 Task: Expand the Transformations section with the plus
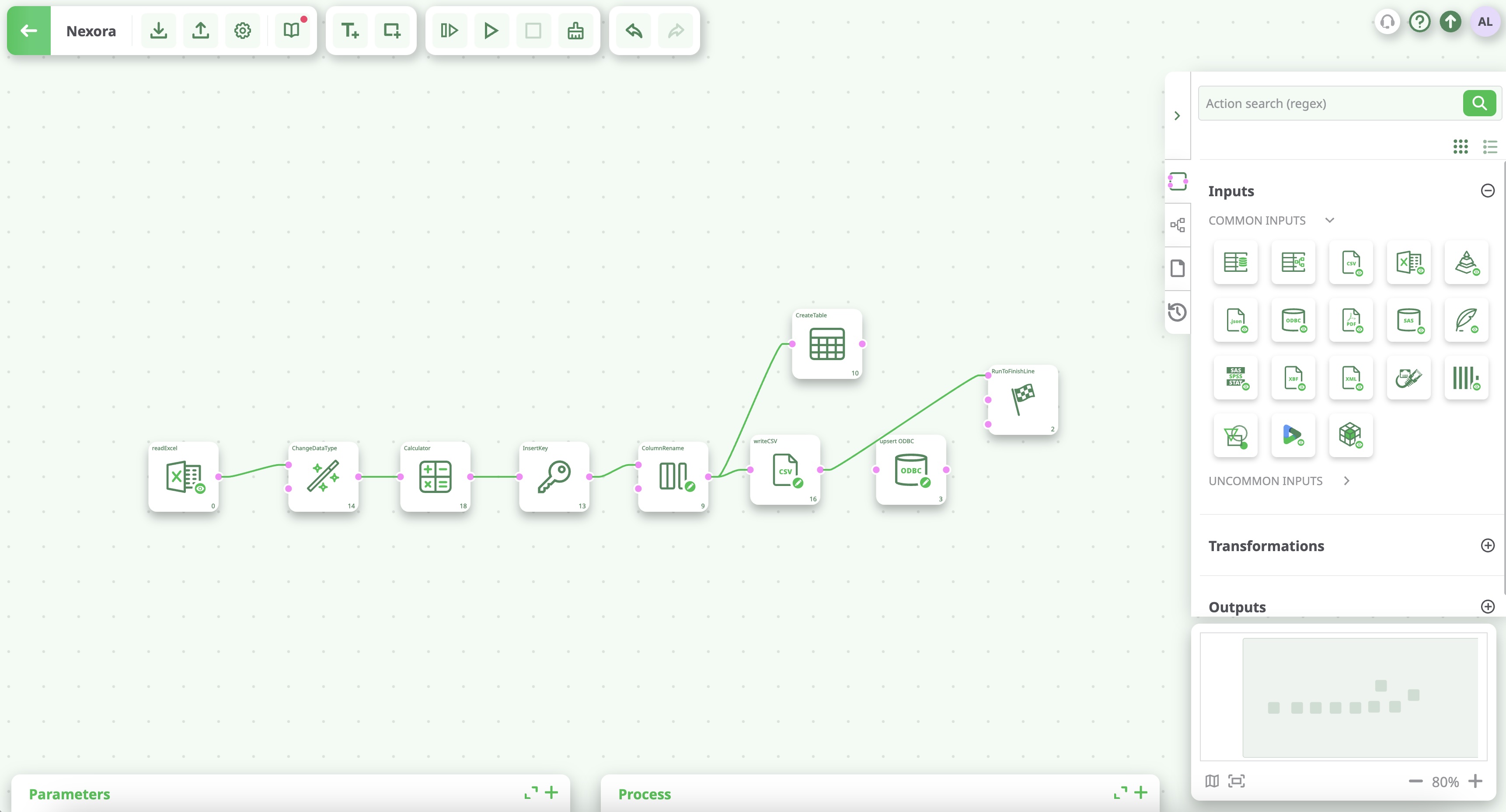tap(1488, 545)
